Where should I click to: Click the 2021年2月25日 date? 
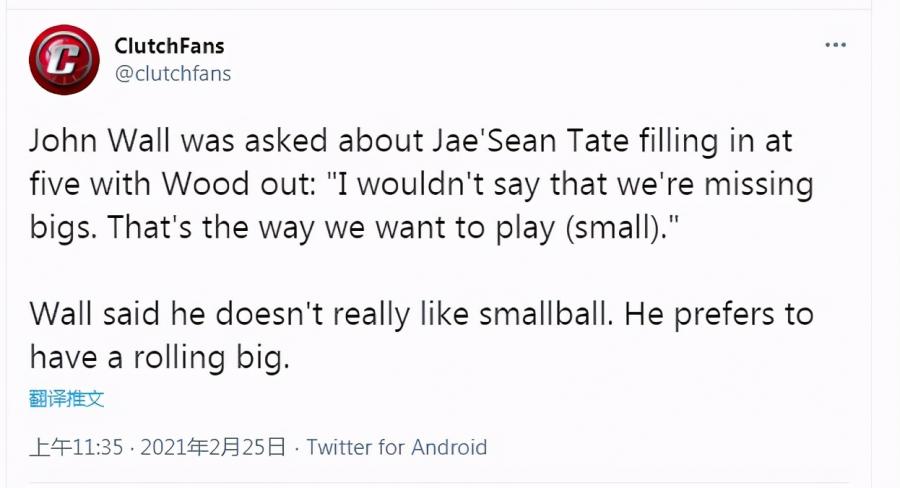213,447
